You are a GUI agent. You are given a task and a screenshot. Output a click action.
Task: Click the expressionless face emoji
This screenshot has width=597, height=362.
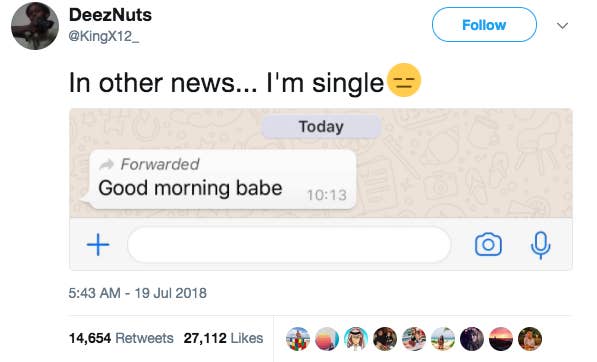click(x=404, y=80)
